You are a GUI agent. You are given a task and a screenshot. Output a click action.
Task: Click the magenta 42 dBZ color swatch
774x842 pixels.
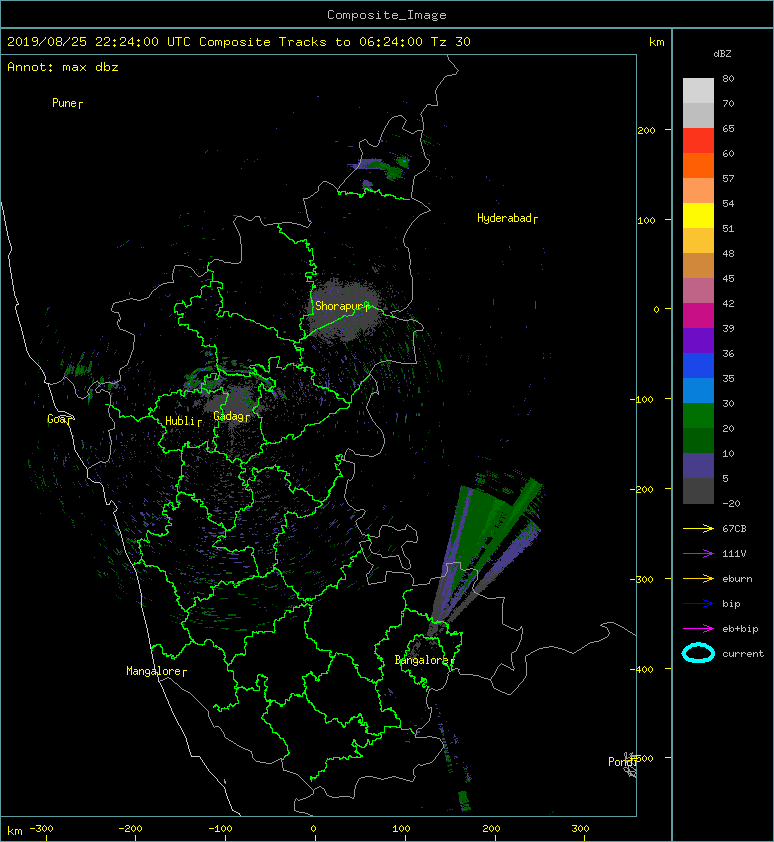pos(698,316)
